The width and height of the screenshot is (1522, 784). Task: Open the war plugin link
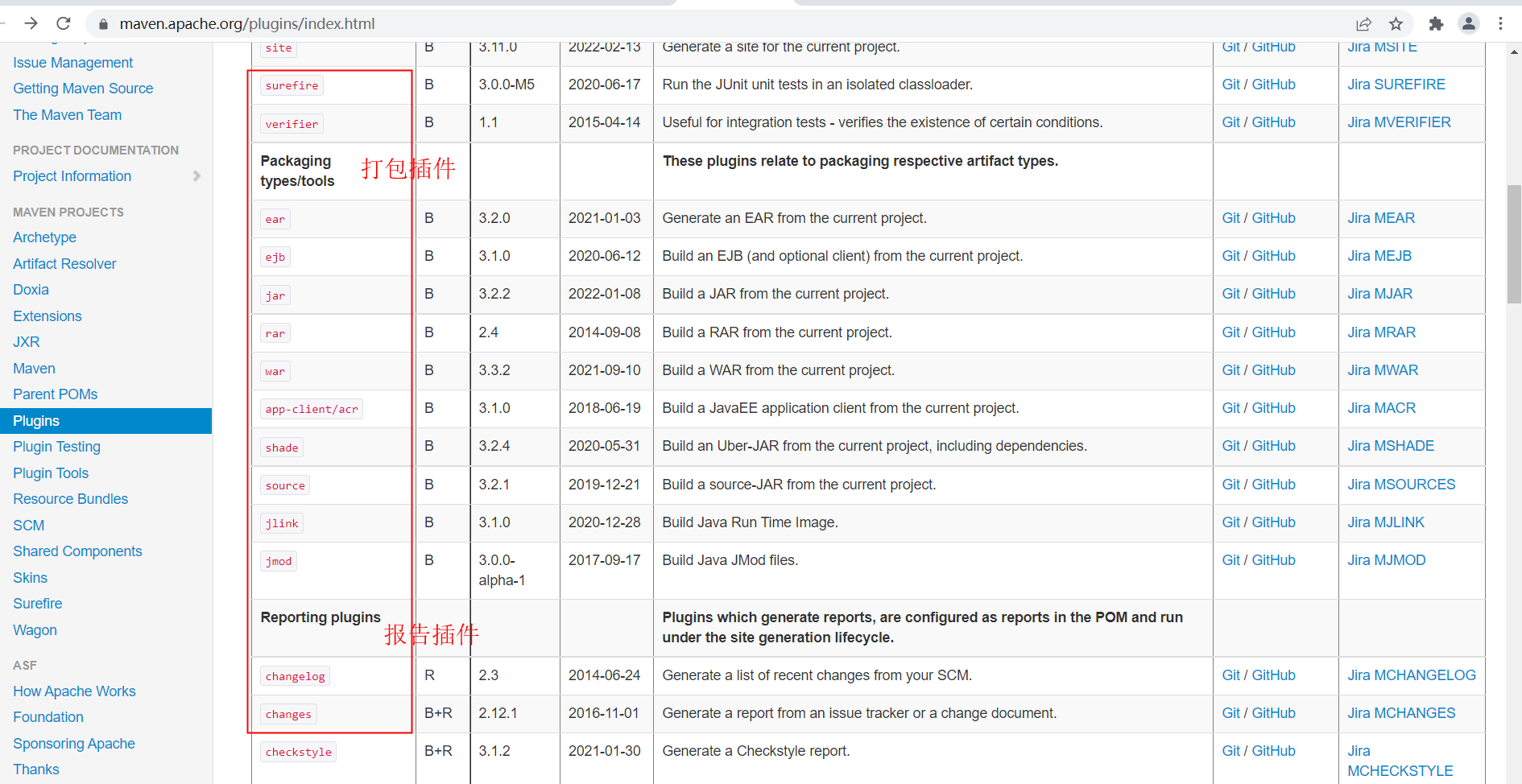(275, 371)
